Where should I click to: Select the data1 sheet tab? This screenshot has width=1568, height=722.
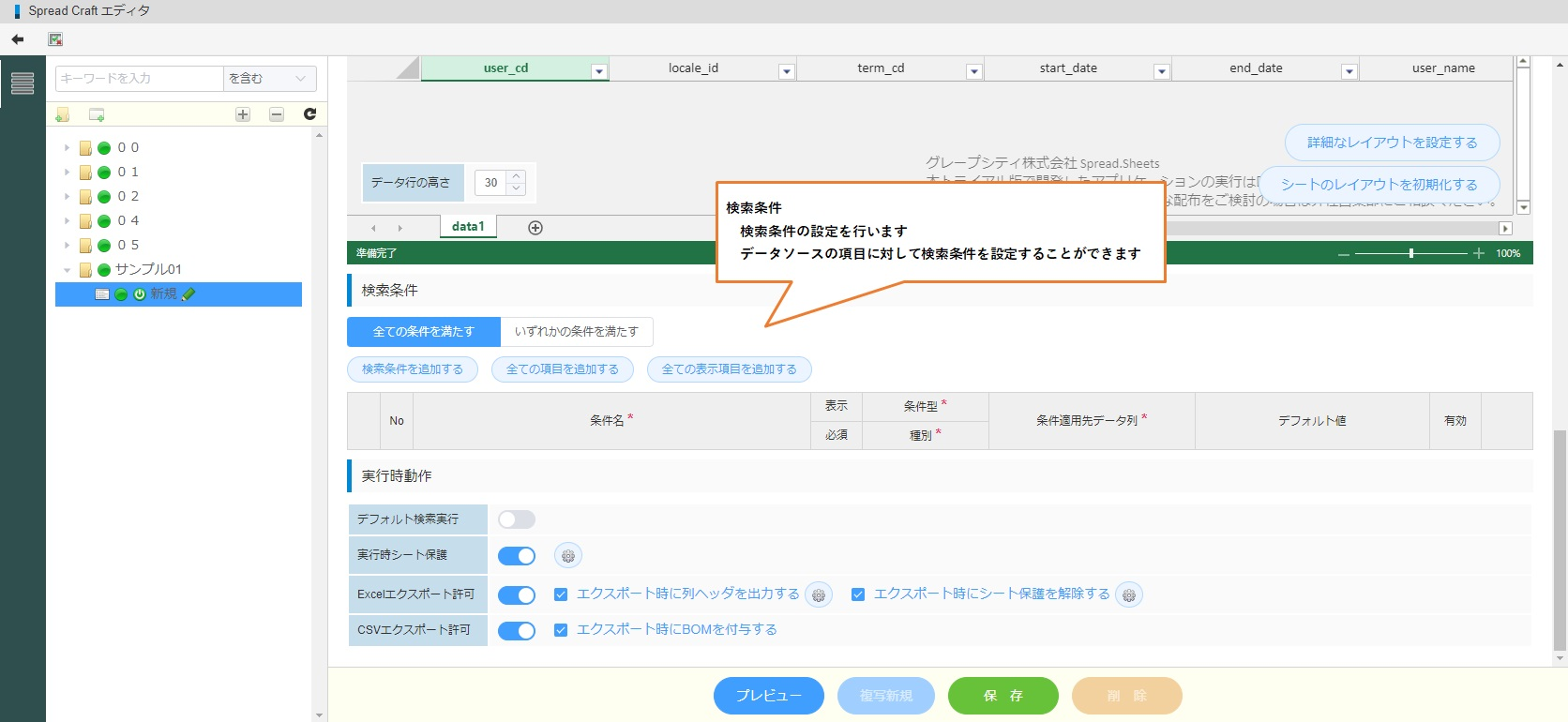(x=468, y=227)
